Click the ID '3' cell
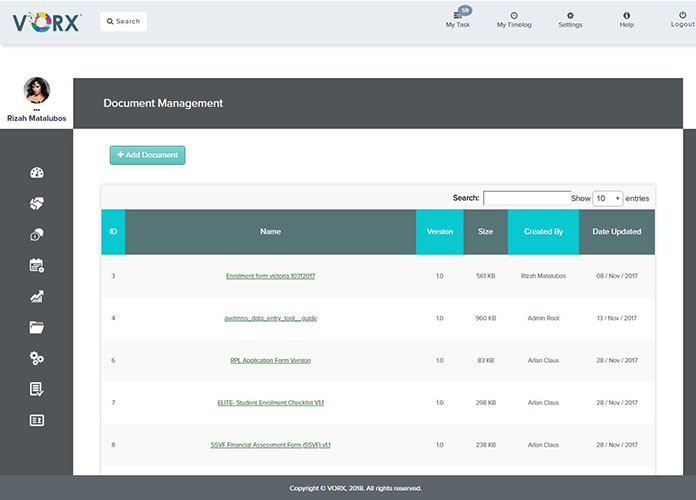This screenshot has height=500, width=696. click(x=113, y=276)
